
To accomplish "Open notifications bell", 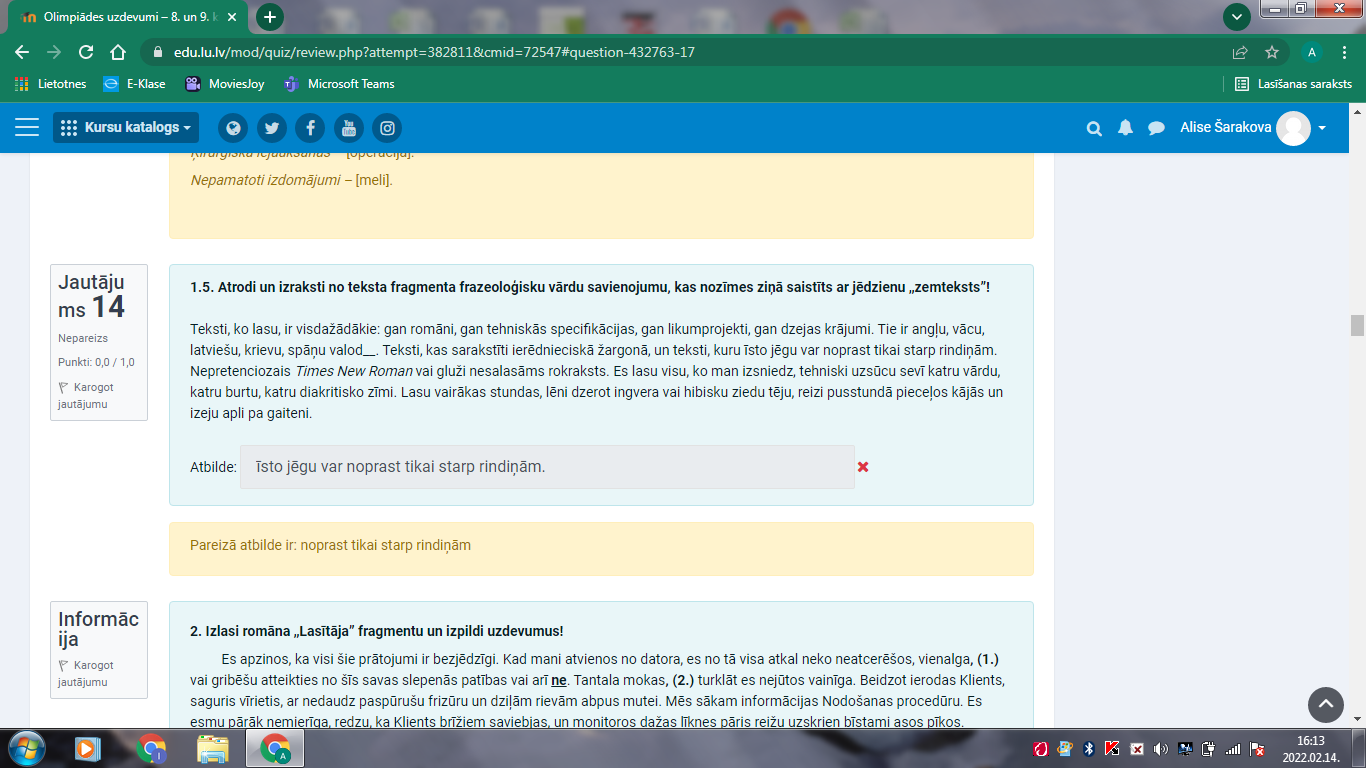I will (x=1125, y=128).
